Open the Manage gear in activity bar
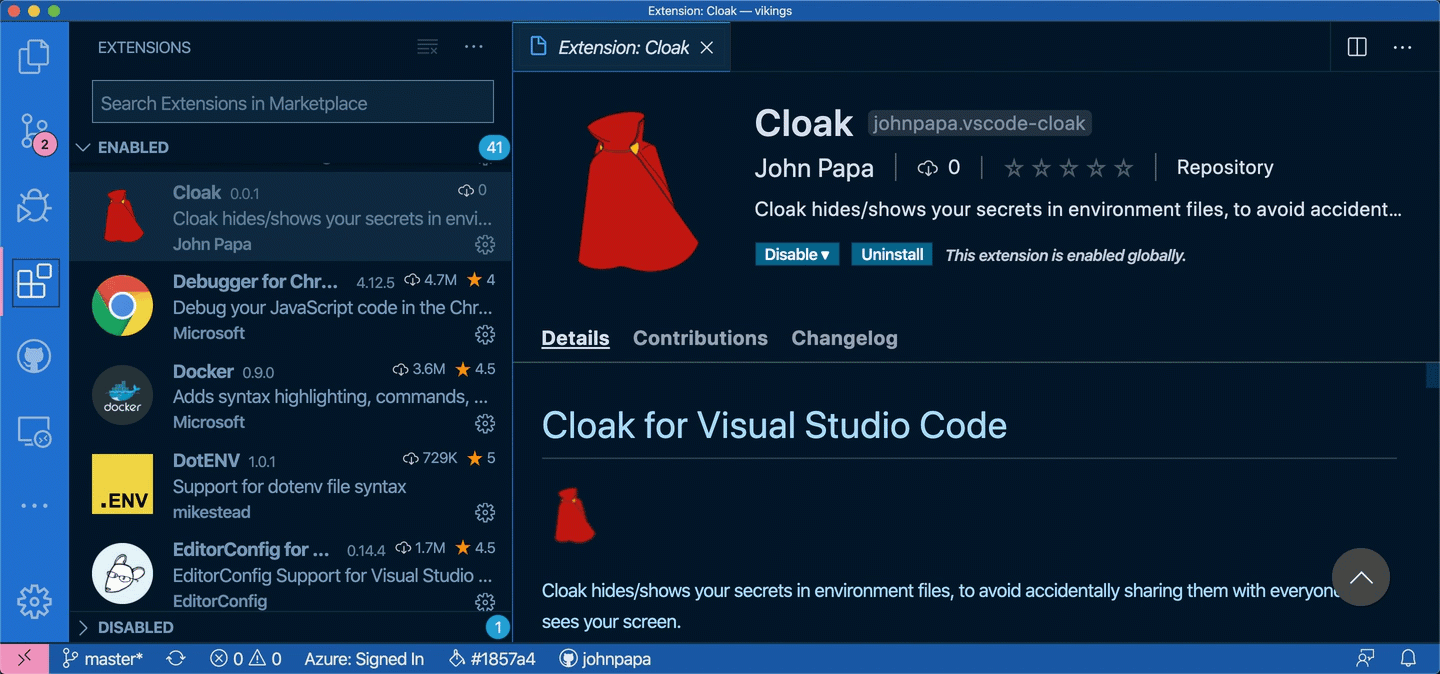 point(34,601)
